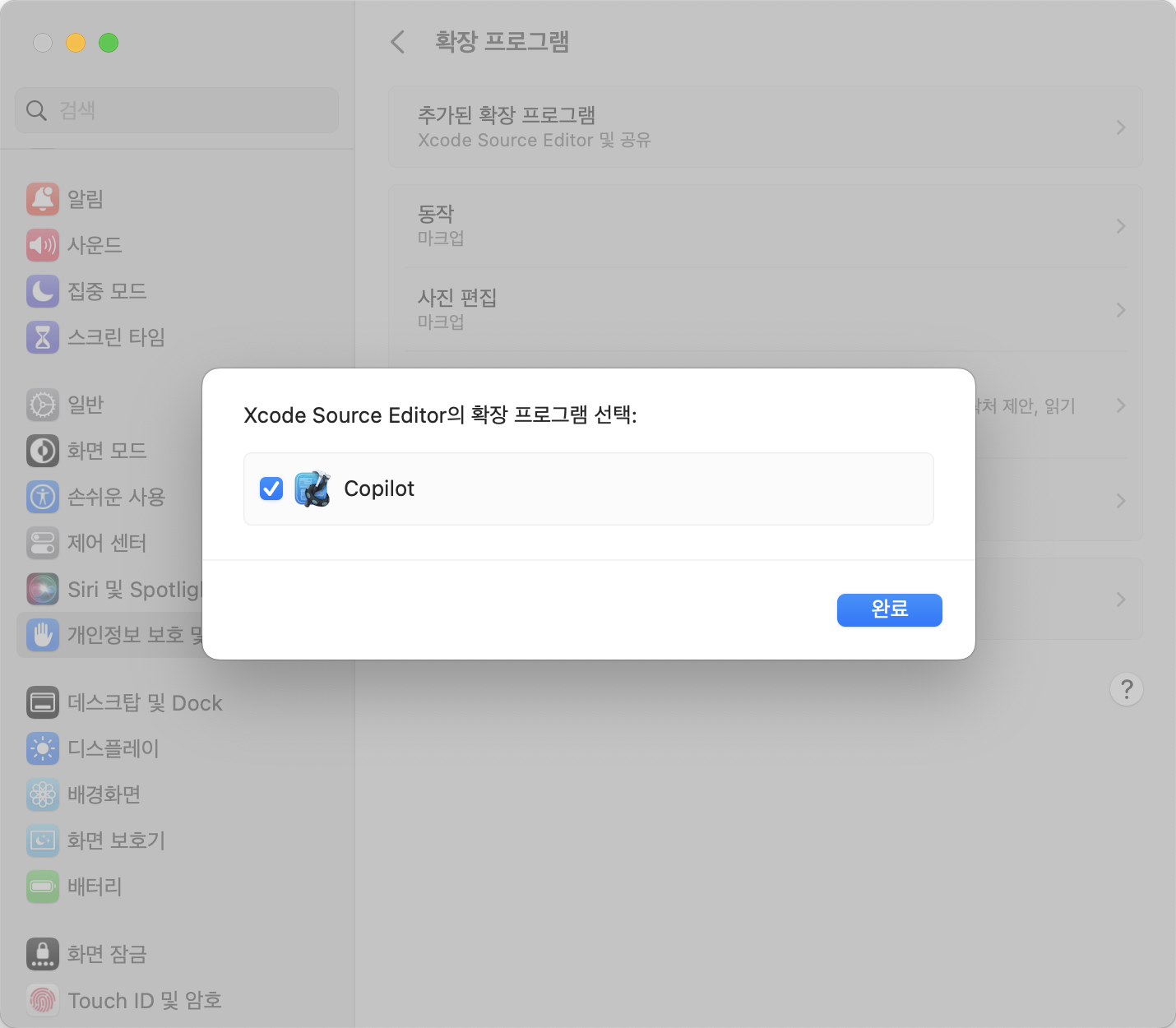Expand the 사진 편집 row chevron
Image resolution: width=1176 pixels, height=1028 pixels.
[x=1121, y=310]
